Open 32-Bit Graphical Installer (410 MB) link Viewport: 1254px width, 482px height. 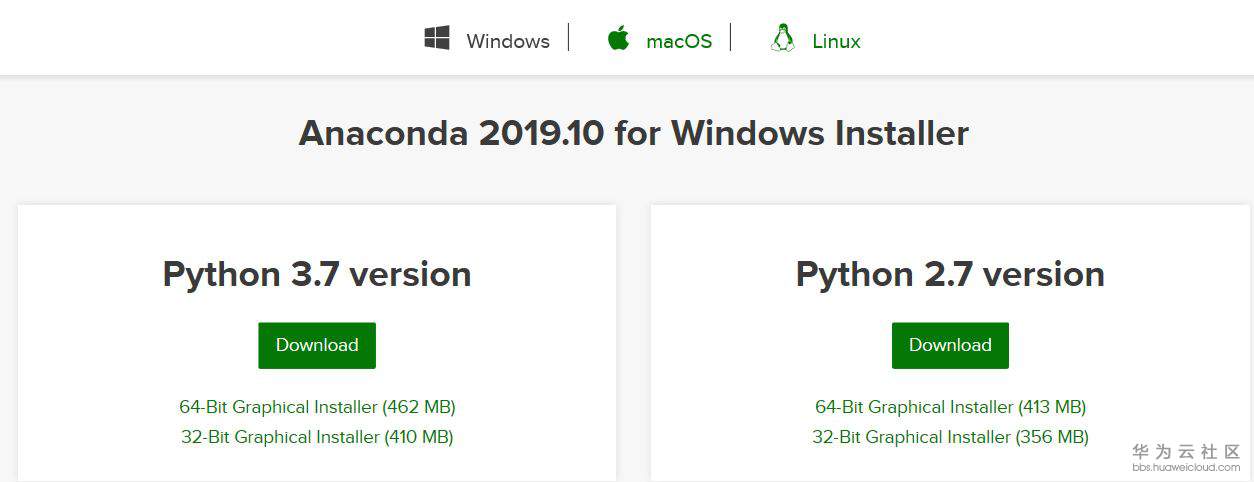[317, 437]
